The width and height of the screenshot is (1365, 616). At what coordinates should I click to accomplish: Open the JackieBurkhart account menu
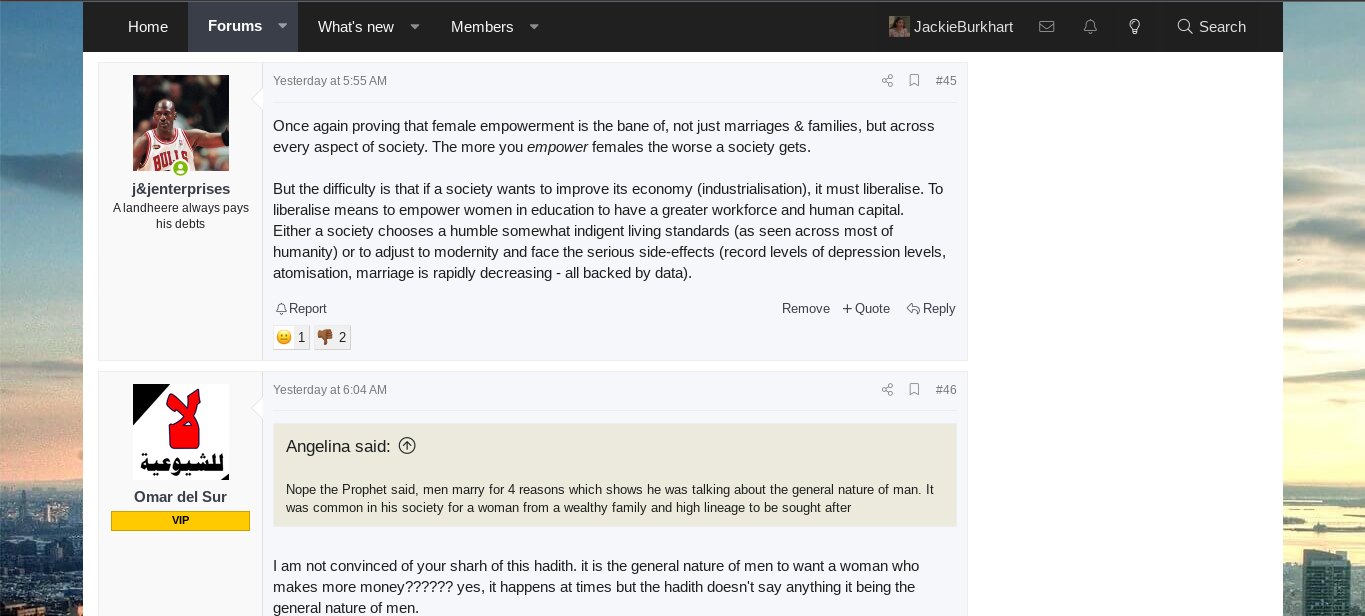click(951, 27)
